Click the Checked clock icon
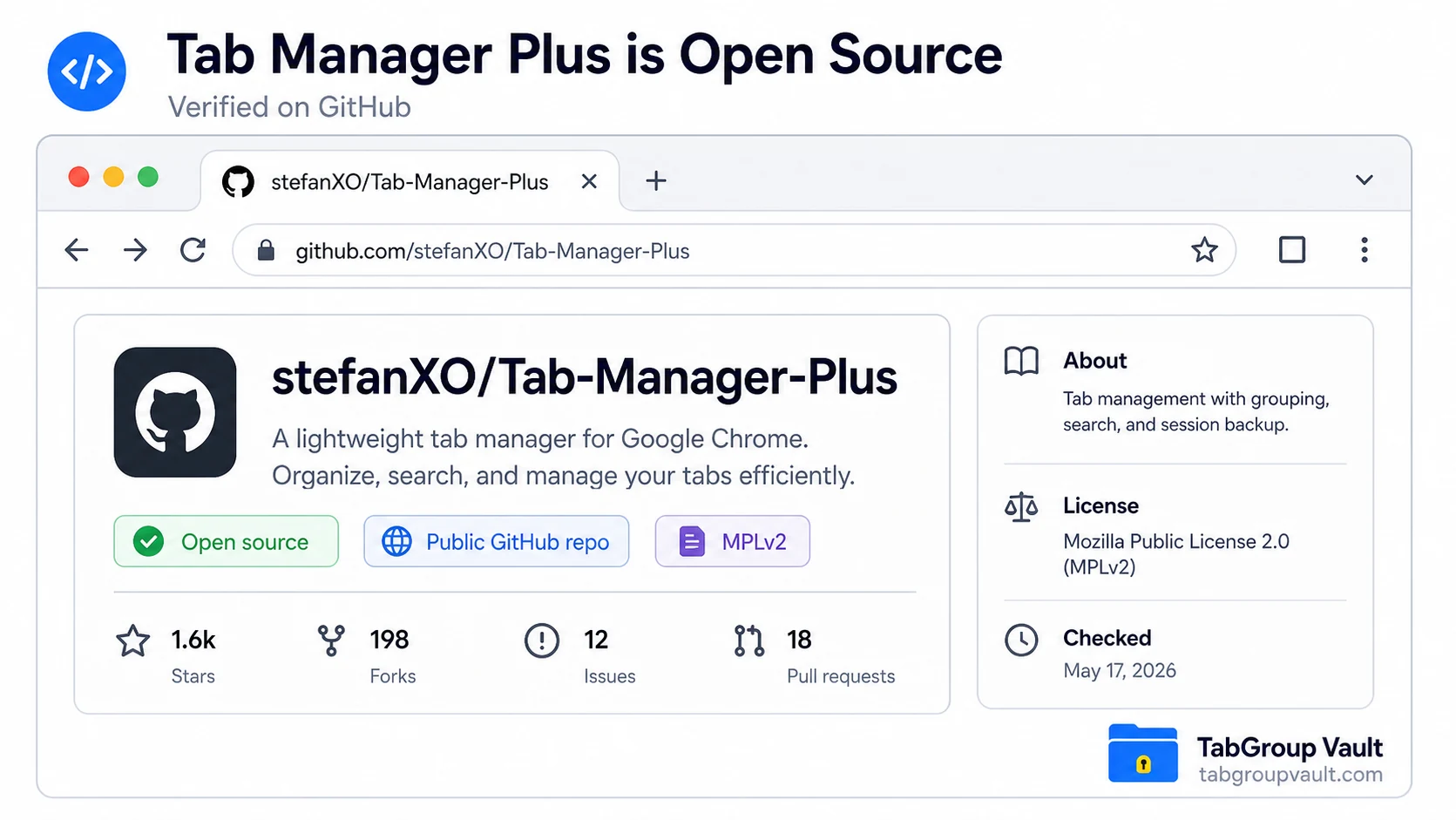Image resolution: width=1456 pixels, height=820 pixels. coord(1021,640)
